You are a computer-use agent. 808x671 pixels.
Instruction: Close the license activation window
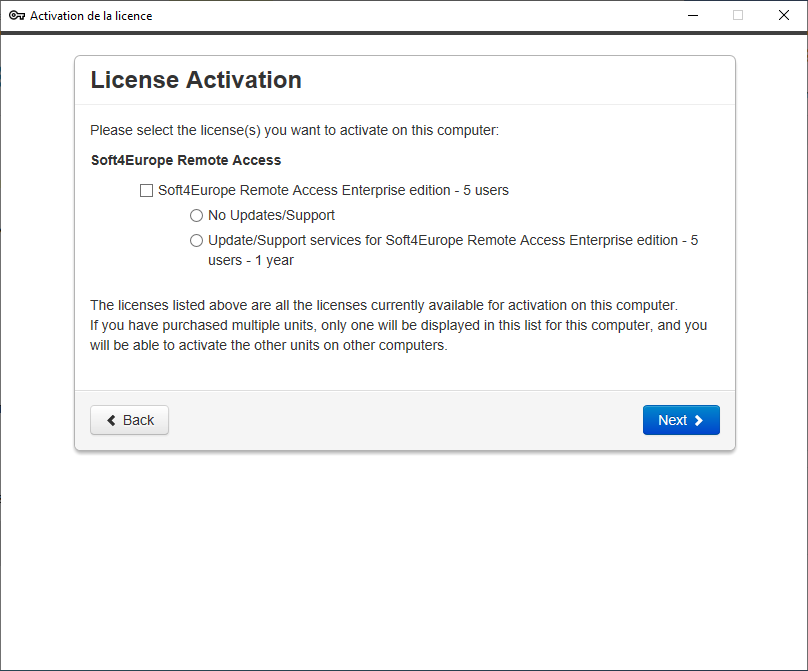784,15
